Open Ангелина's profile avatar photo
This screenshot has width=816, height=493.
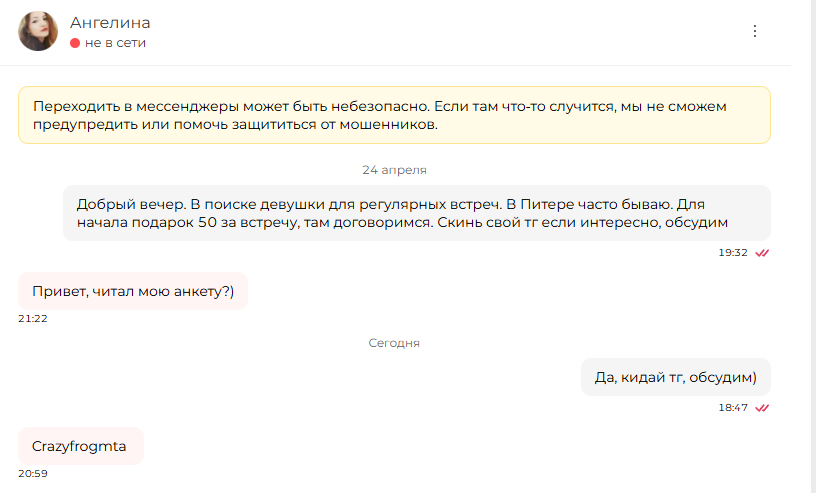click(x=38, y=31)
